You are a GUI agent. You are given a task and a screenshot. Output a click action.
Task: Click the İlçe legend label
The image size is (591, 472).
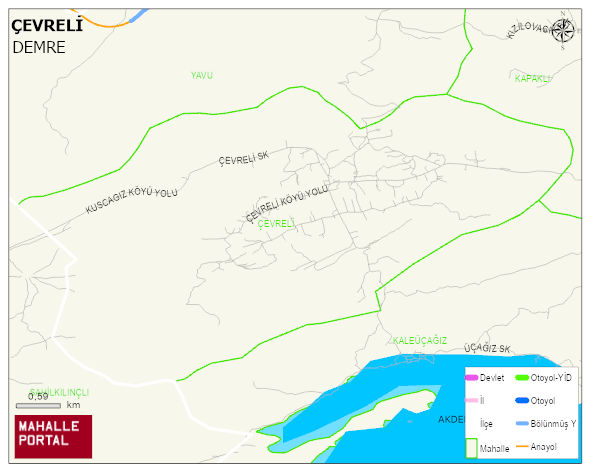486,424
